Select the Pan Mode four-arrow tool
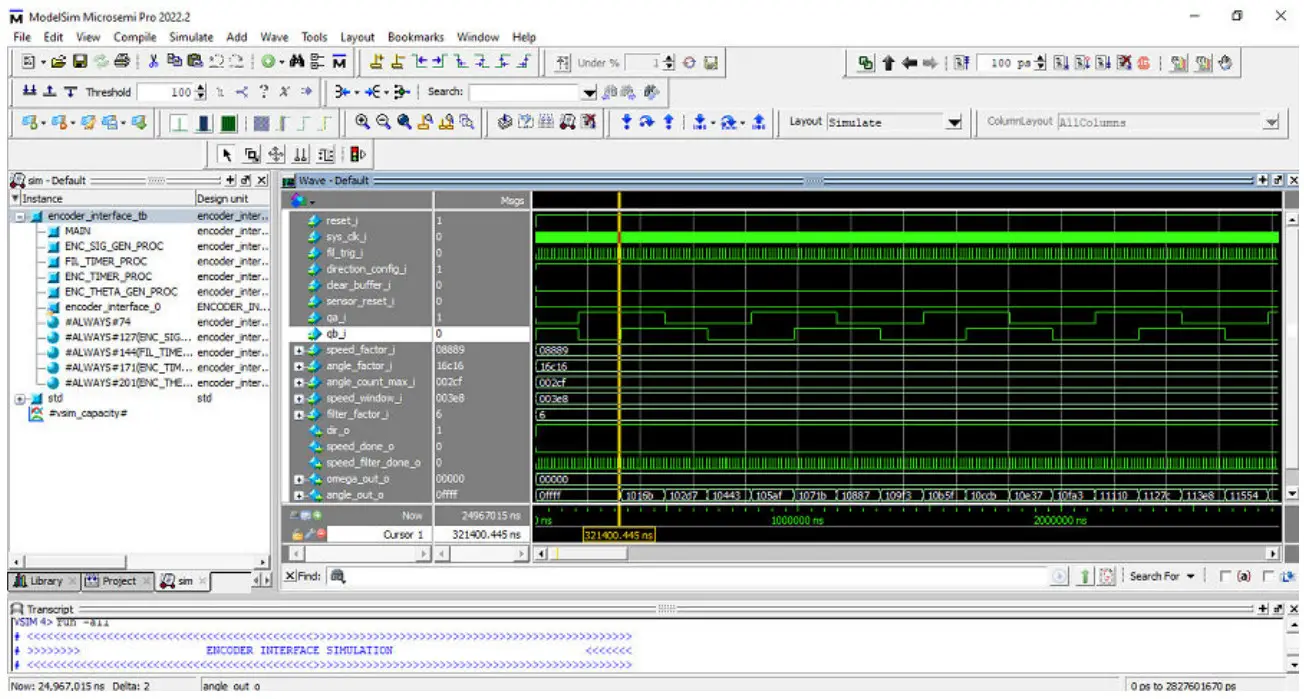This screenshot has height=699, width=1304. tap(275, 154)
